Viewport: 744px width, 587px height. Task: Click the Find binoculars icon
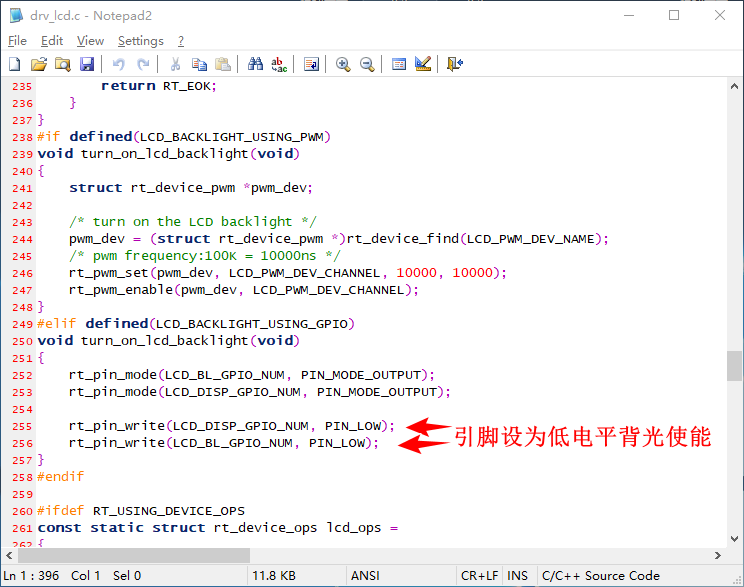255,64
